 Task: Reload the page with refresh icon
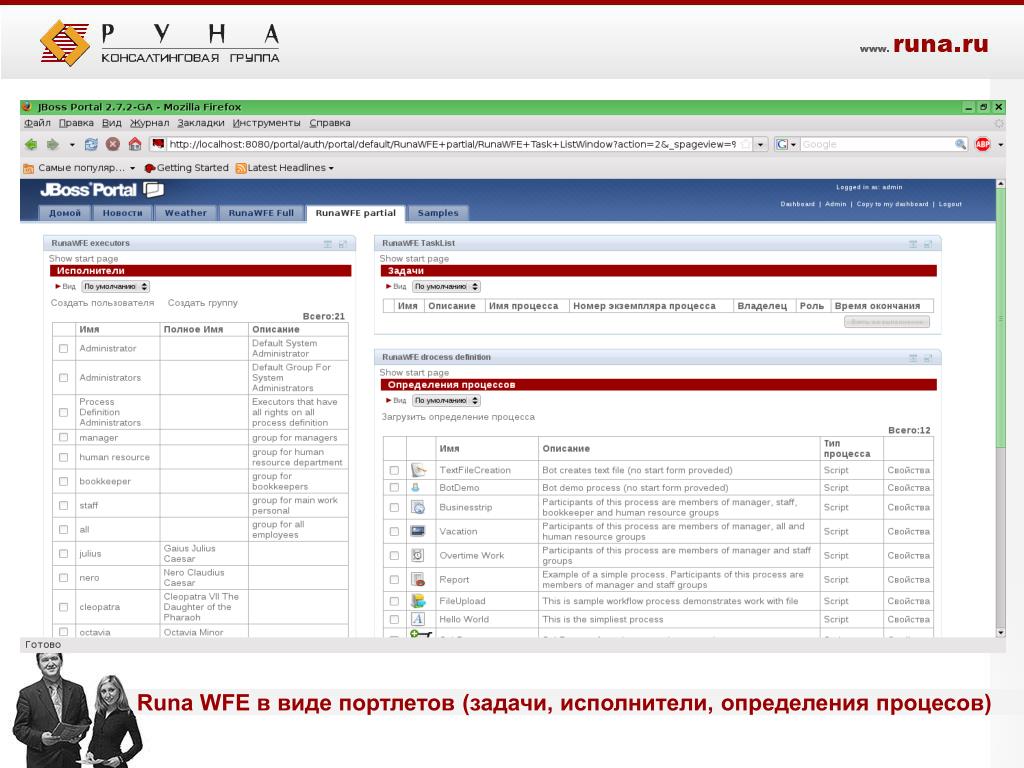91,144
